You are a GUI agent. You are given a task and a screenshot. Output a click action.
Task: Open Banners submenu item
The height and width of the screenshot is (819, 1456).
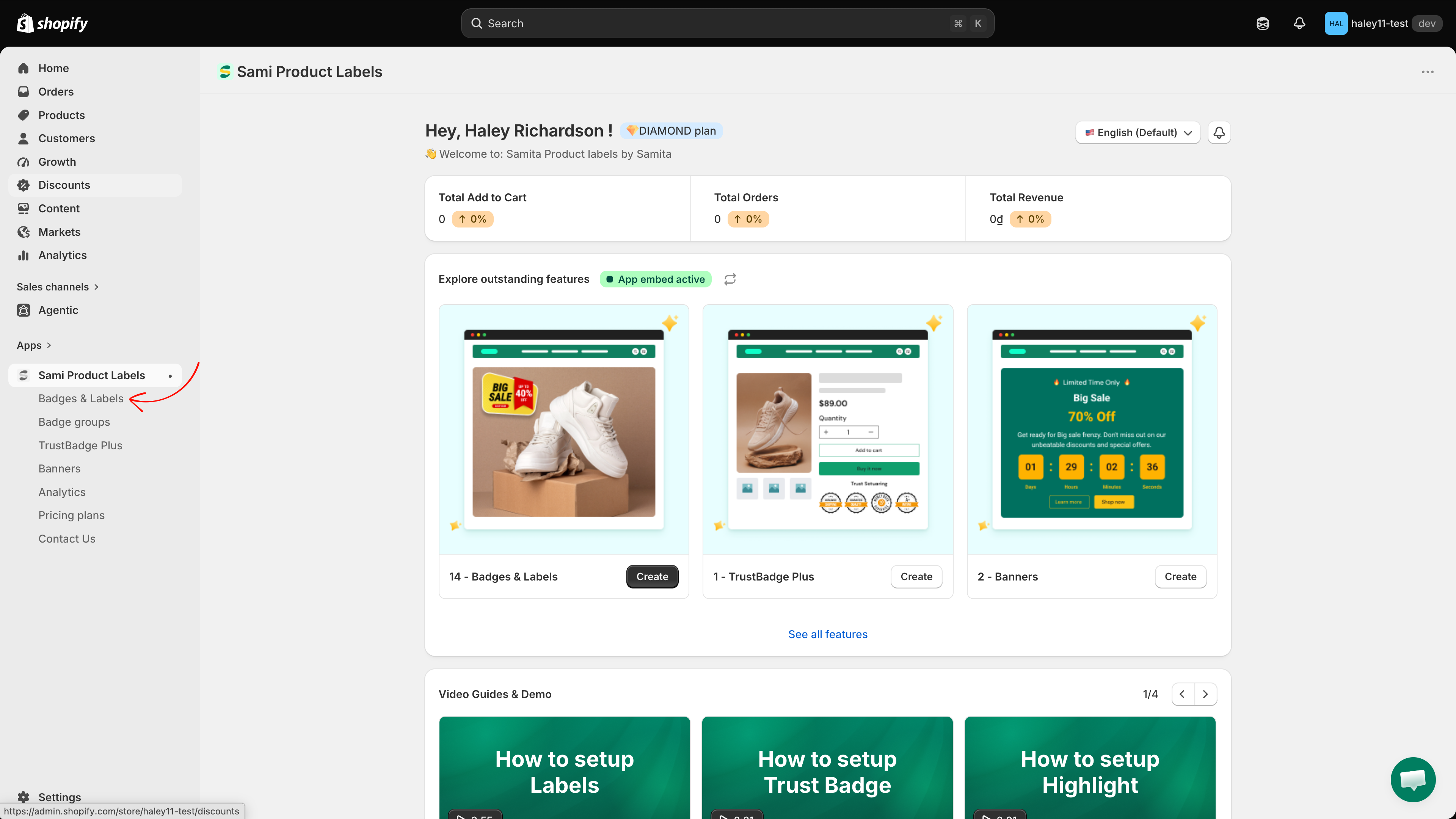(x=60, y=469)
